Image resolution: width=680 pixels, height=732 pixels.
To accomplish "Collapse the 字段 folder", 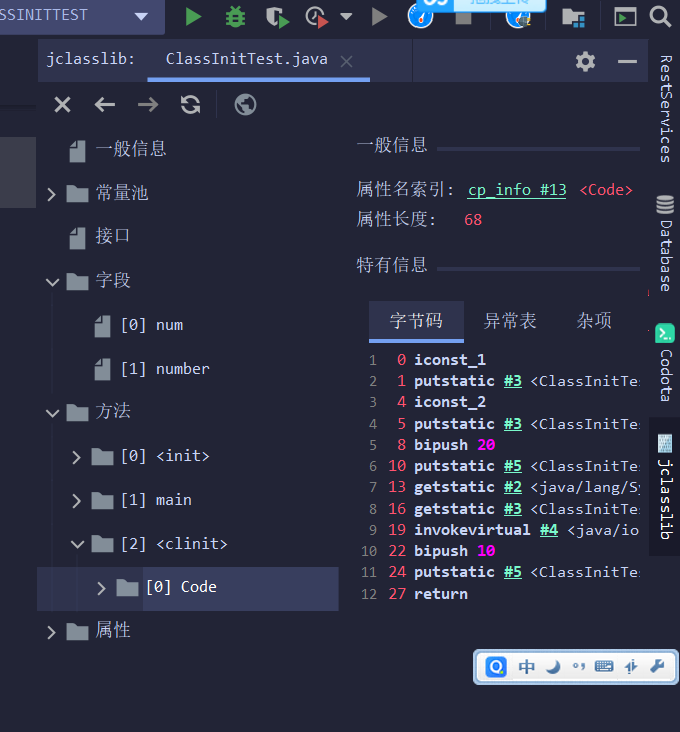I will (52, 282).
